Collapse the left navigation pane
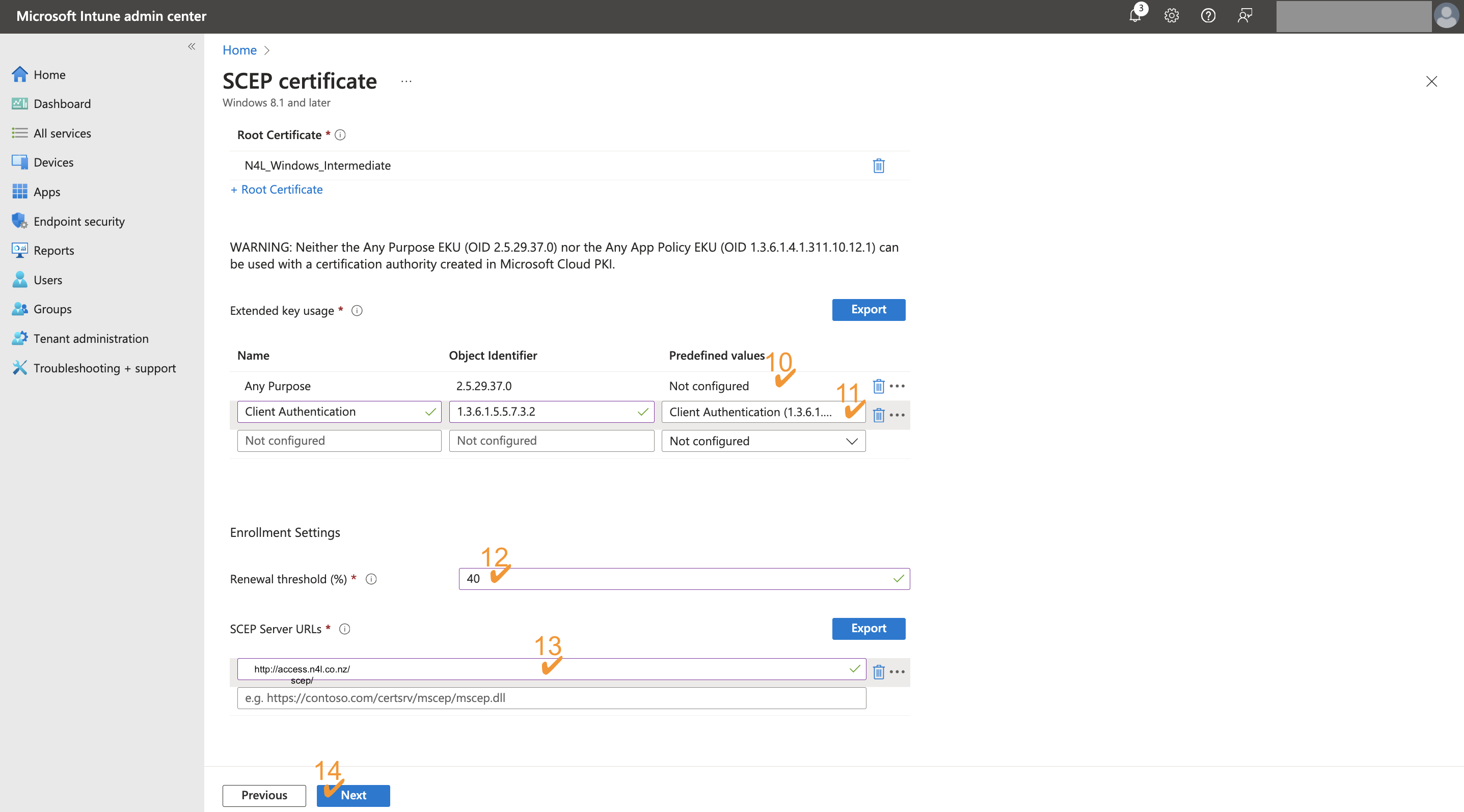Image resolution: width=1464 pixels, height=812 pixels. (192, 46)
